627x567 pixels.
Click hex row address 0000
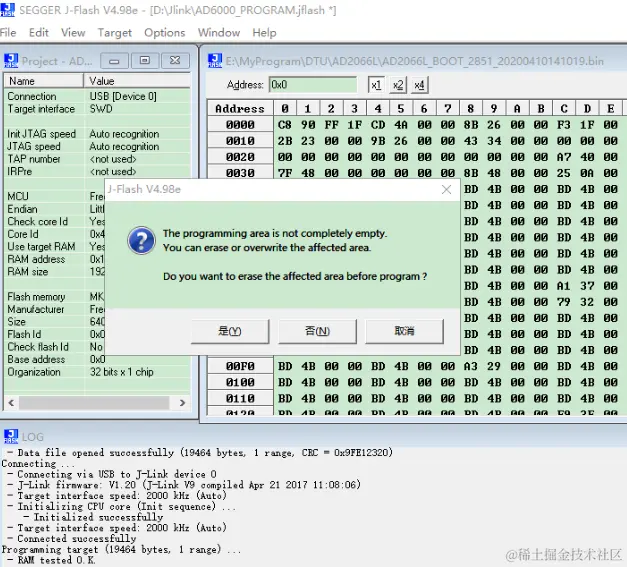point(240,125)
